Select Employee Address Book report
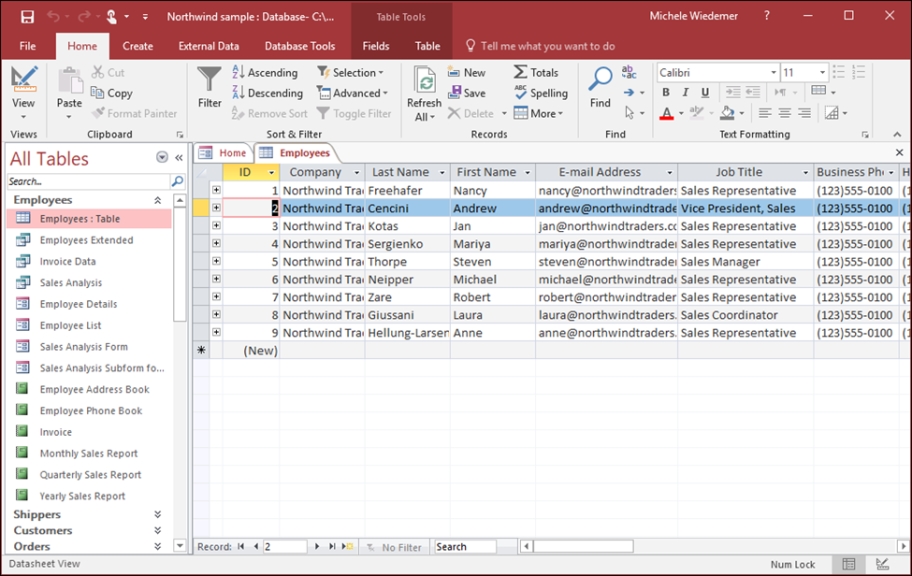 tap(94, 389)
